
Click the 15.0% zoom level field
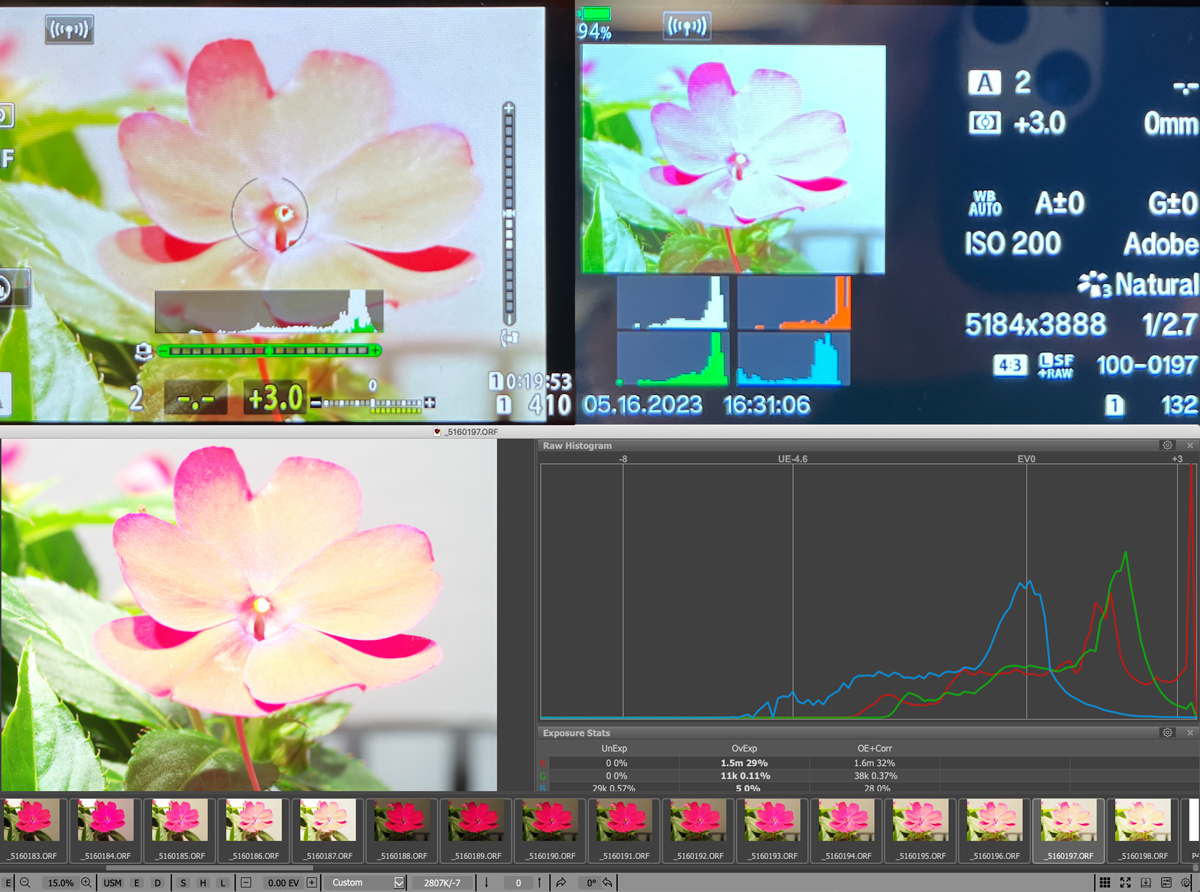[x=60, y=883]
